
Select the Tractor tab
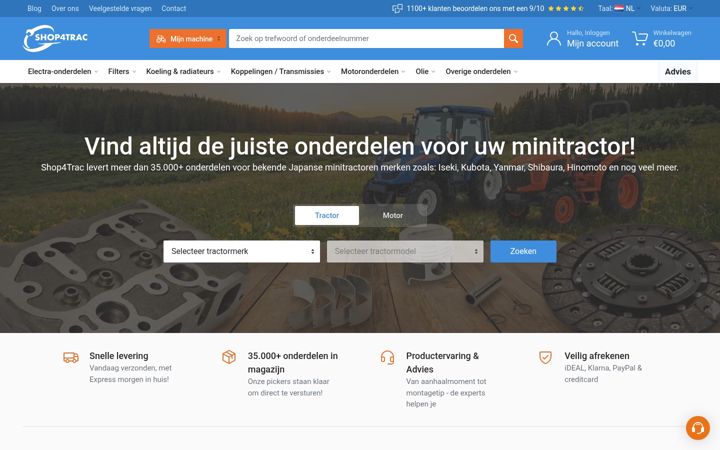[x=326, y=215]
